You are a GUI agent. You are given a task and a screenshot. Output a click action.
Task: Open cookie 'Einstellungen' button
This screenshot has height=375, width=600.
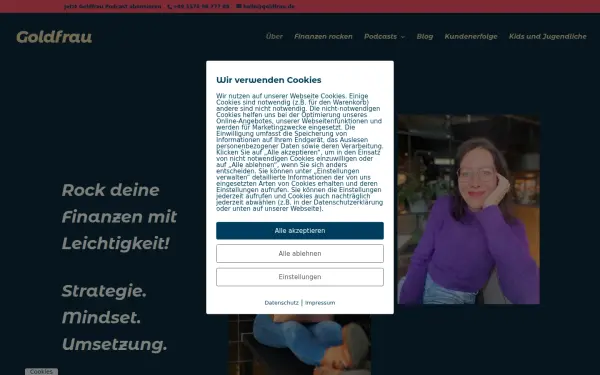pyautogui.click(x=300, y=277)
